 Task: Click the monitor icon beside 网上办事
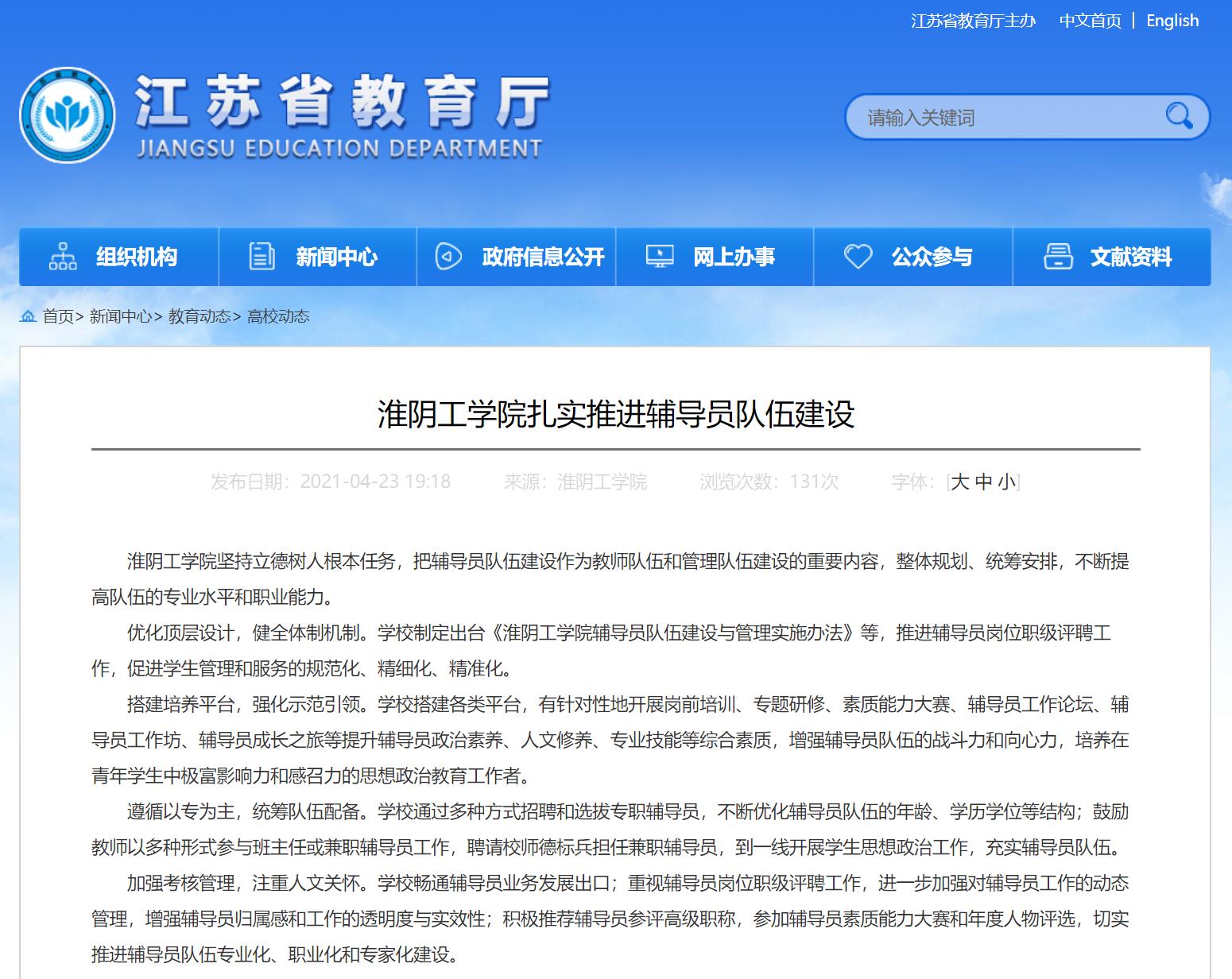(x=660, y=257)
